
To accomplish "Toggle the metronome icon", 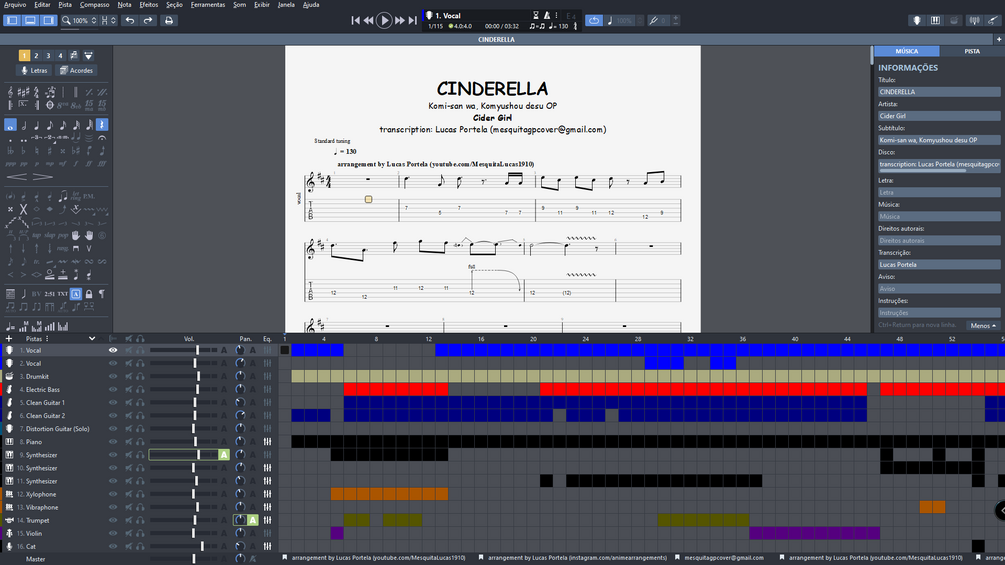I will click(x=547, y=15).
